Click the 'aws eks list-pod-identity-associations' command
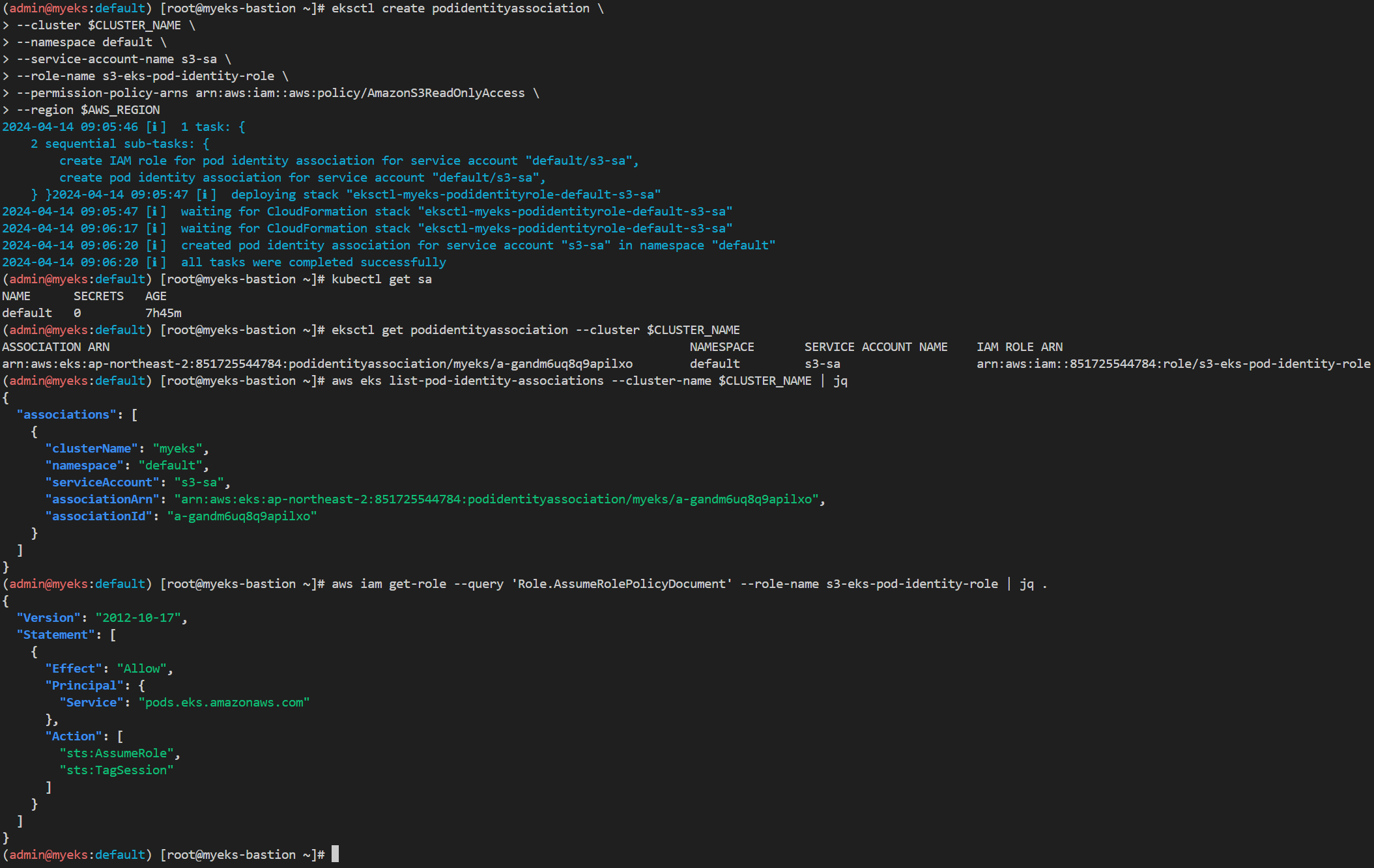 click(x=590, y=381)
